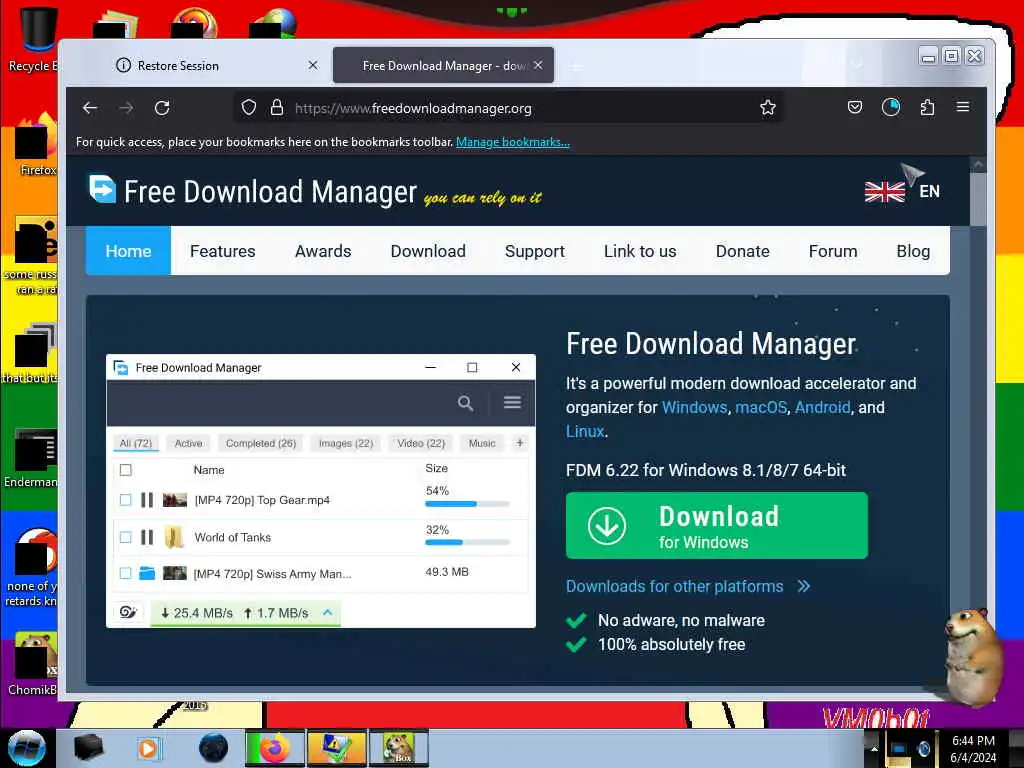The height and width of the screenshot is (768, 1024).
Task: Follow the Linux link in the description
Action: [584, 432]
